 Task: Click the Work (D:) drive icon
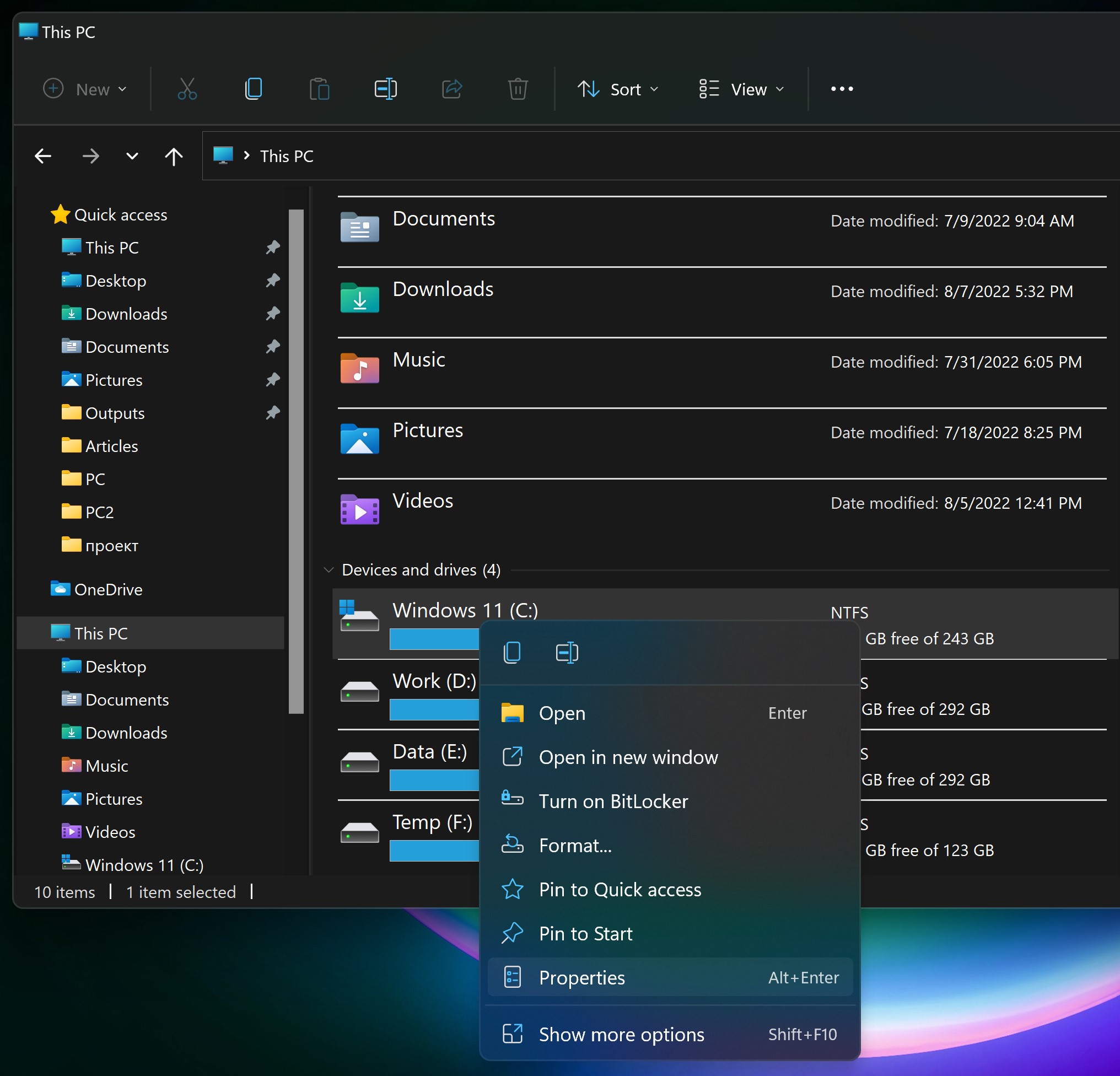tap(359, 691)
